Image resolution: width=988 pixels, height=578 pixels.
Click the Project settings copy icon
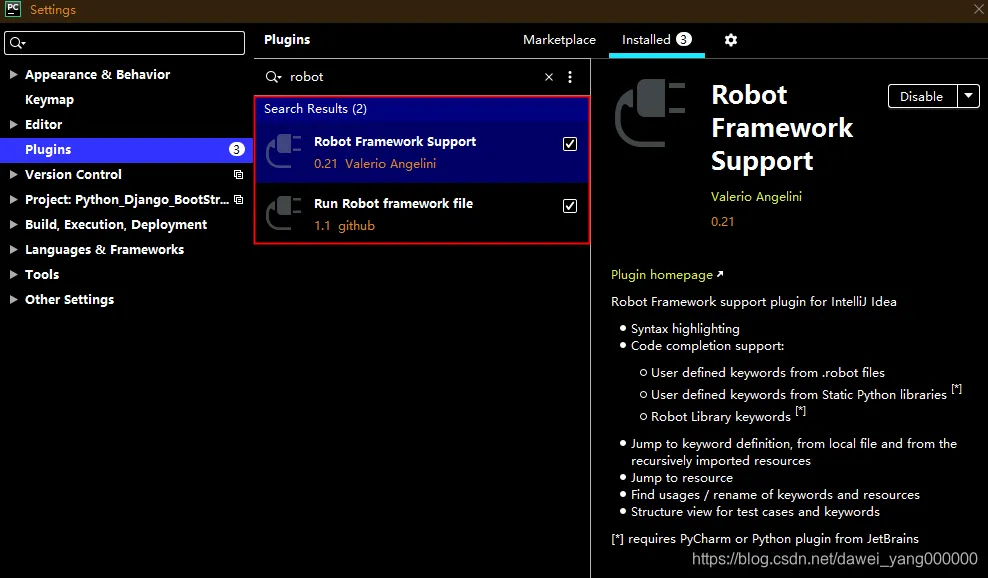238,199
